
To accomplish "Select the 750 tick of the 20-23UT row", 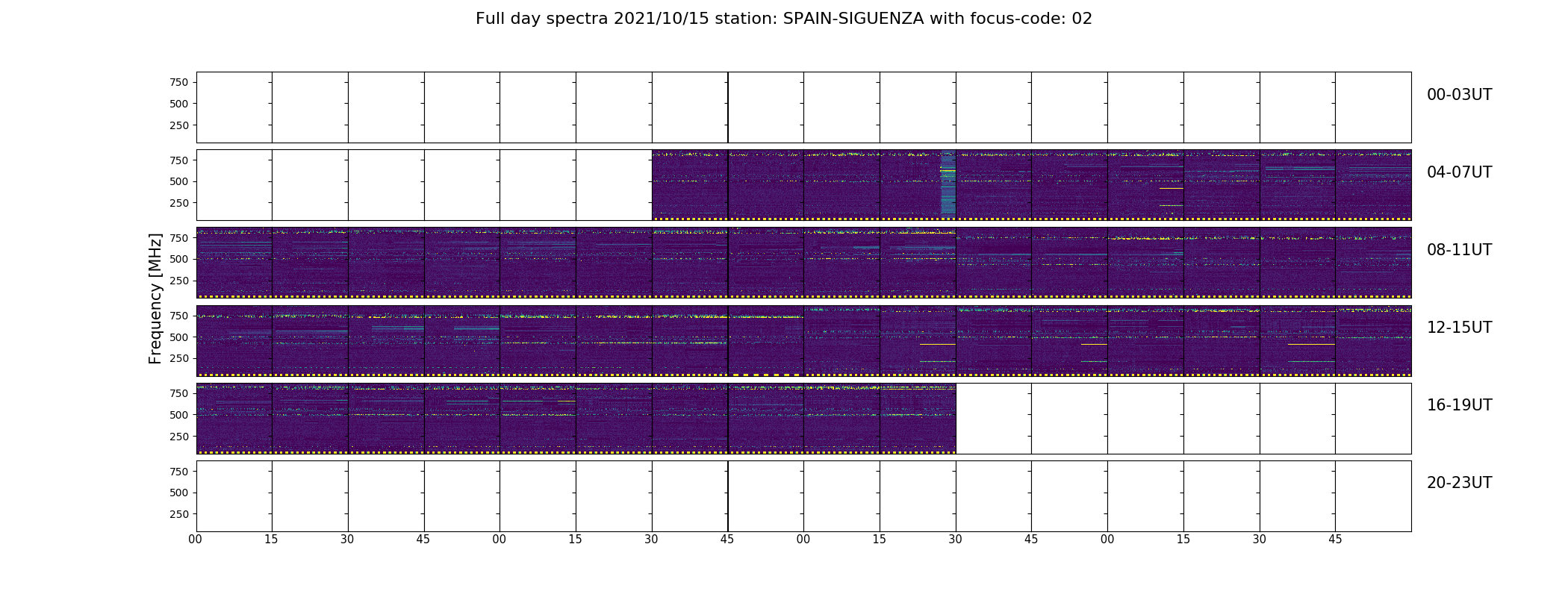I will tap(178, 471).
